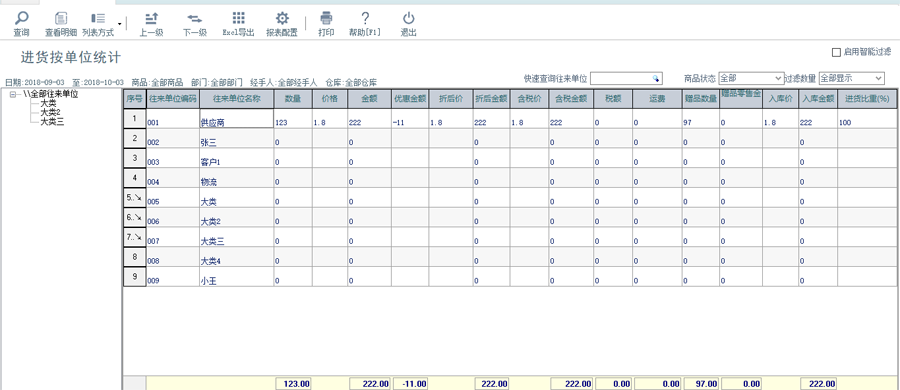This screenshot has width=900, height=390.
Task: Click code cell 004
Action: point(172,177)
